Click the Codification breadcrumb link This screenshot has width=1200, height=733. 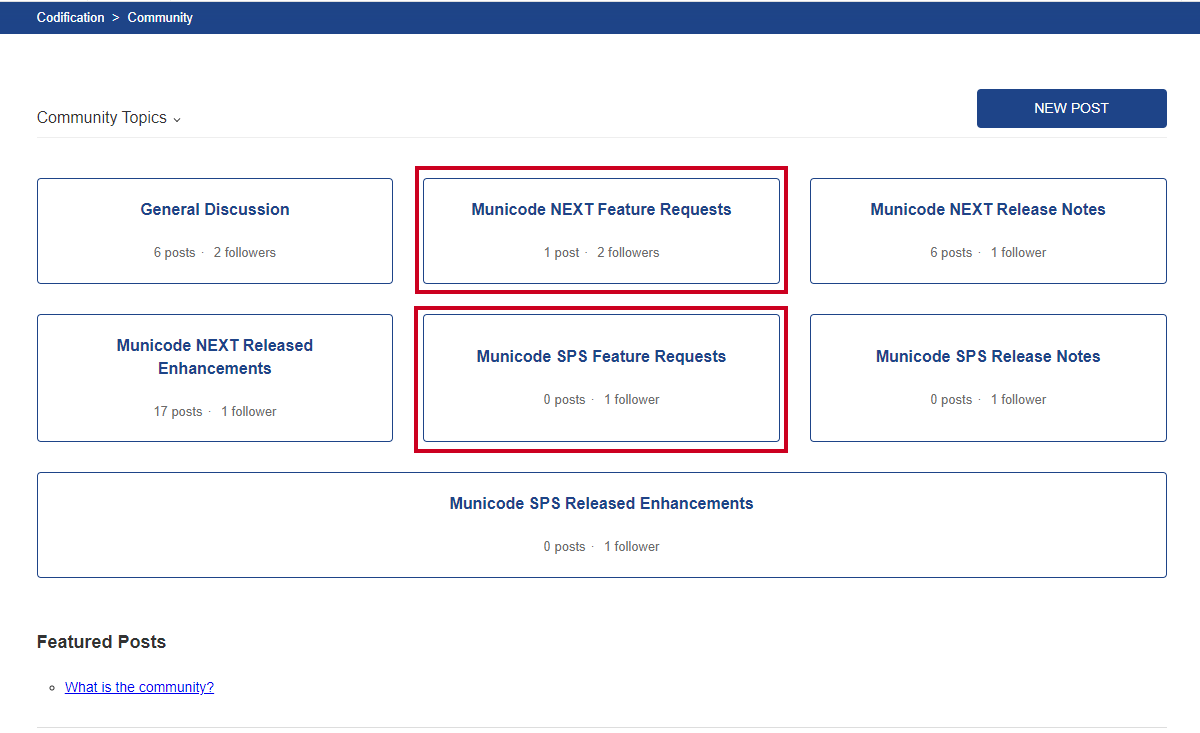pyautogui.click(x=70, y=17)
